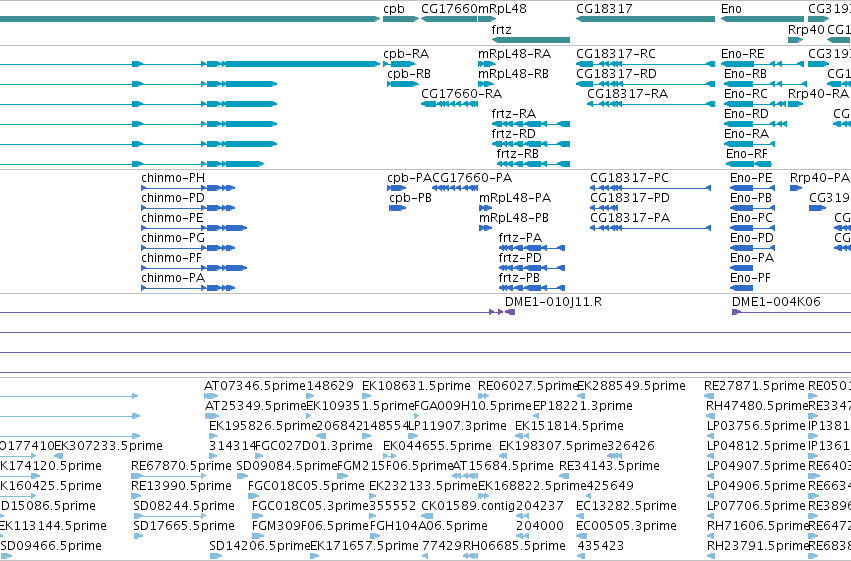
Task: Open the Eno-RE transcript
Action: click(x=762, y=64)
